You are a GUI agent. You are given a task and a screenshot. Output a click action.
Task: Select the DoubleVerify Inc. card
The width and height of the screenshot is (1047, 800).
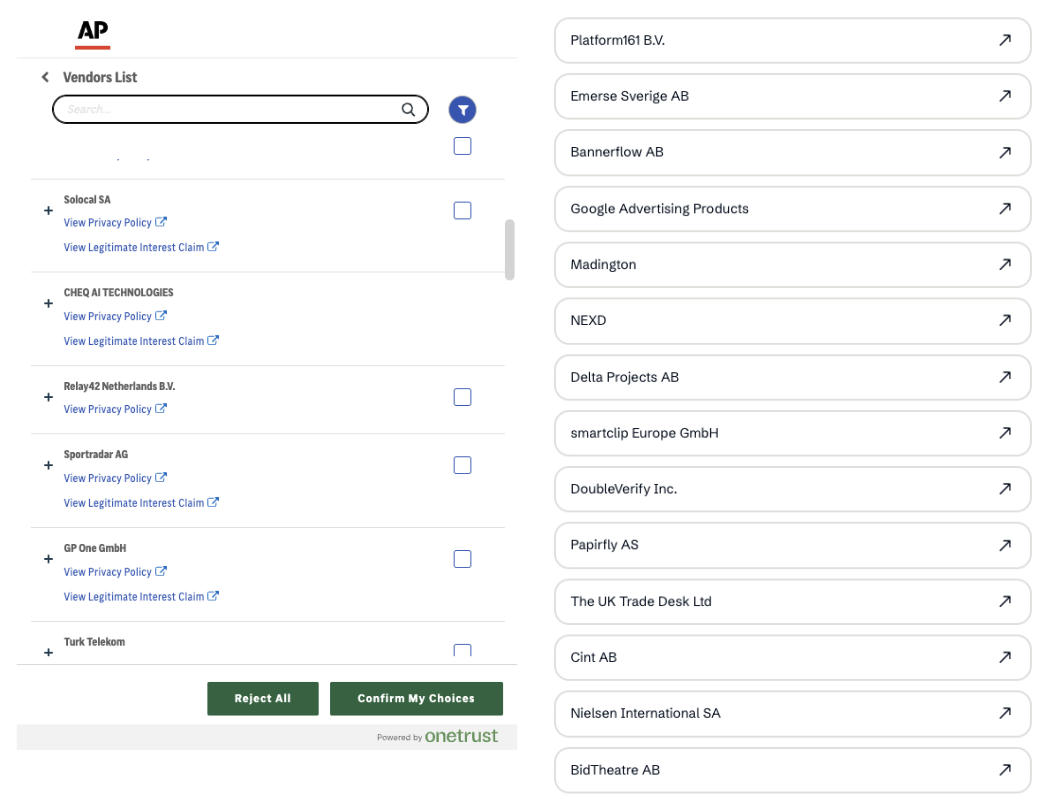(793, 489)
